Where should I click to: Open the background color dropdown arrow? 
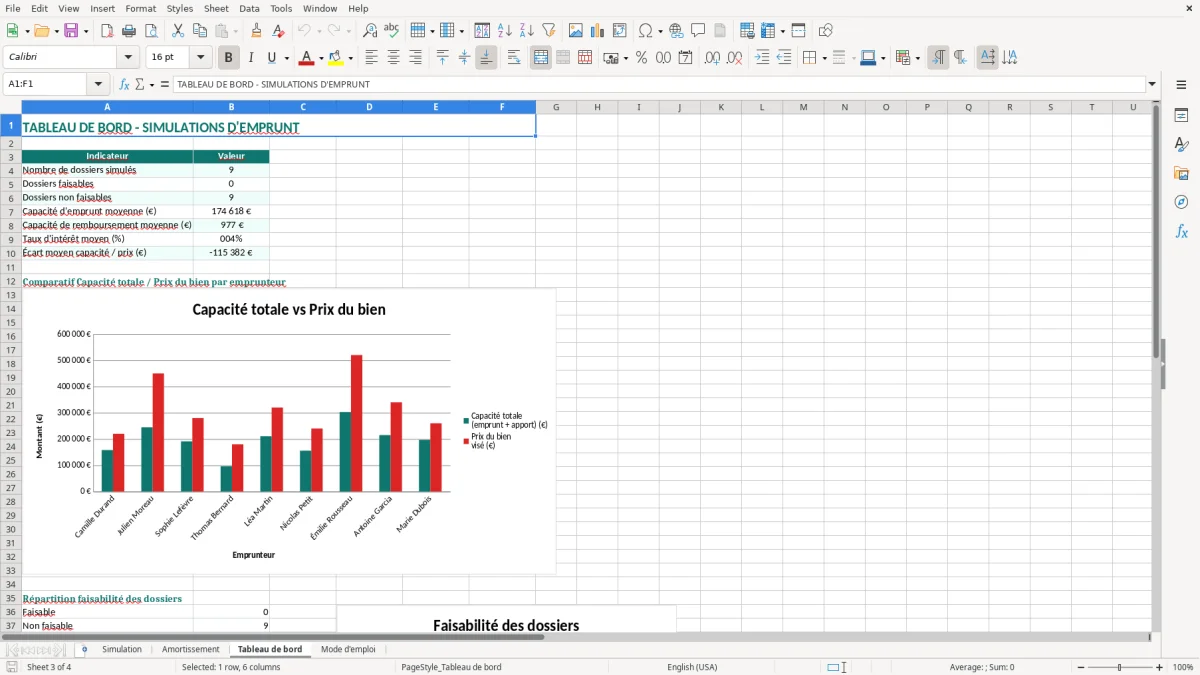click(x=350, y=58)
